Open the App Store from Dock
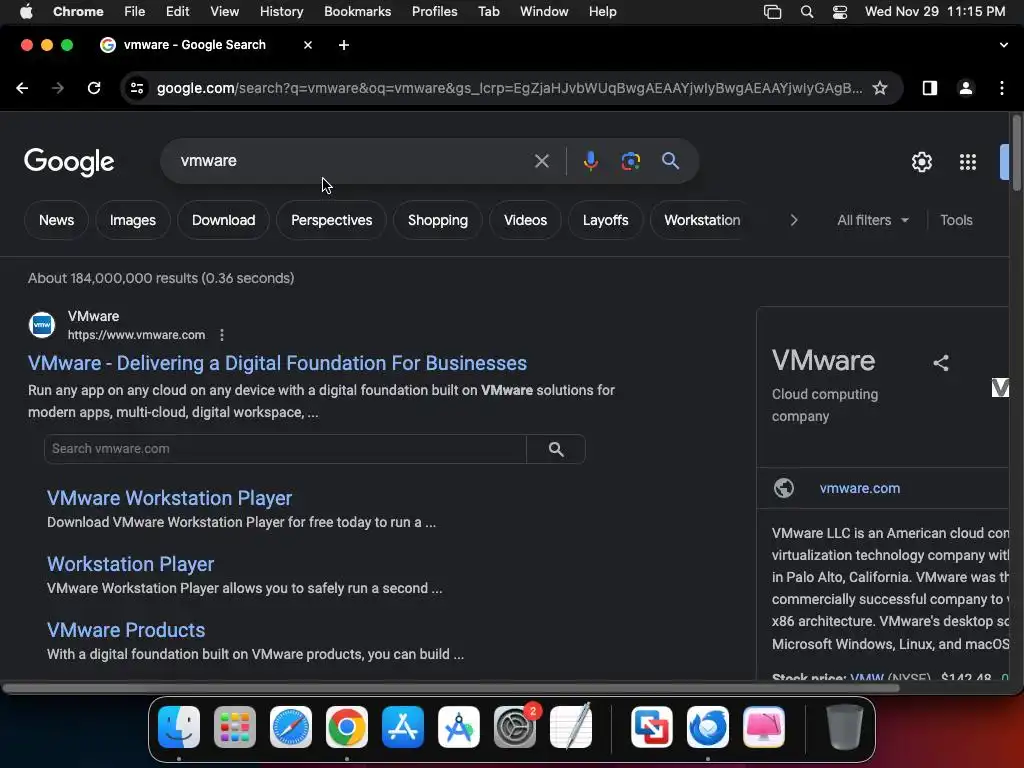Image resolution: width=1024 pixels, height=768 pixels. [x=403, y=727]
